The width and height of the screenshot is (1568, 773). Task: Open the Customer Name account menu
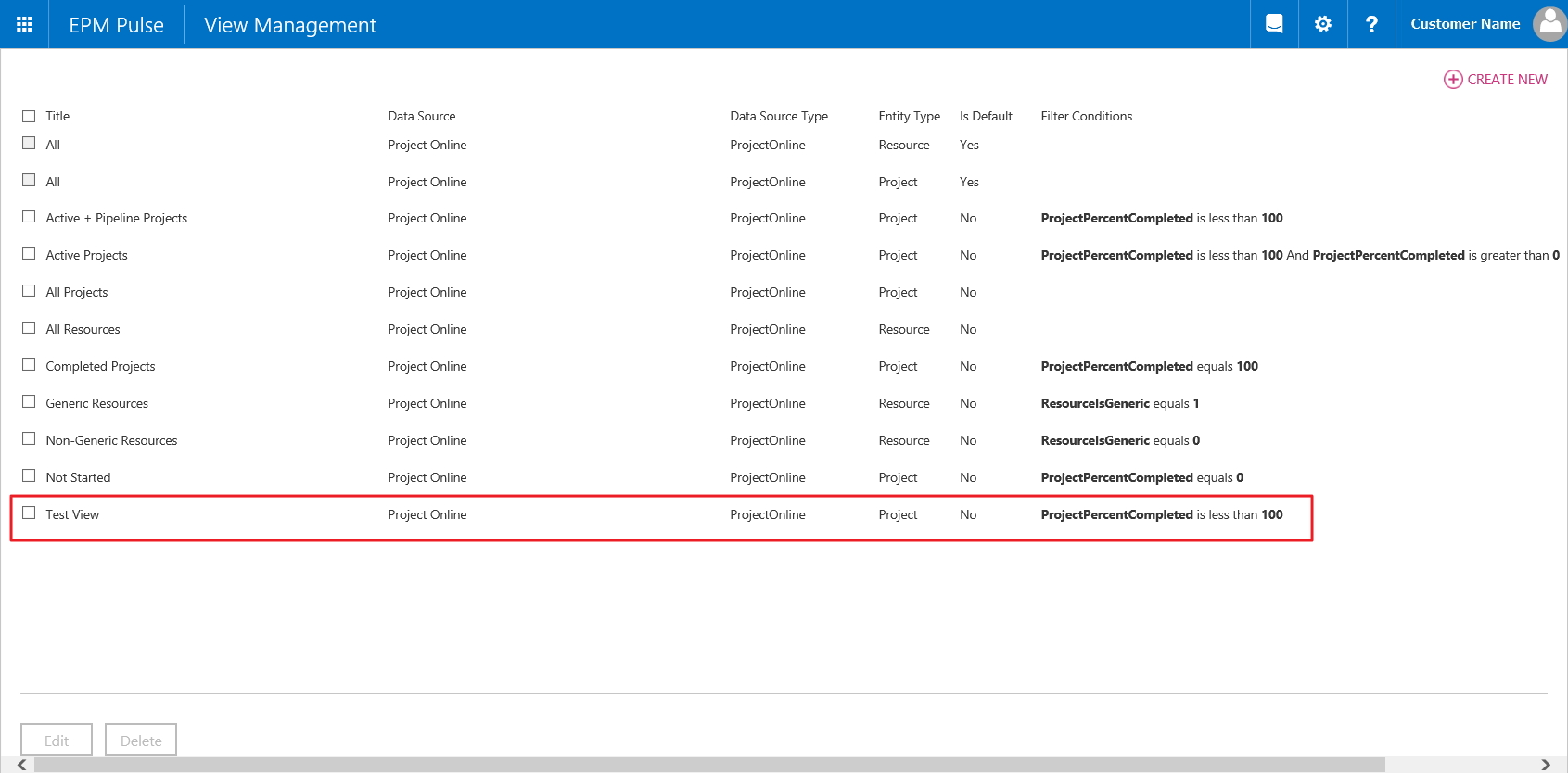click(1465, 24)
